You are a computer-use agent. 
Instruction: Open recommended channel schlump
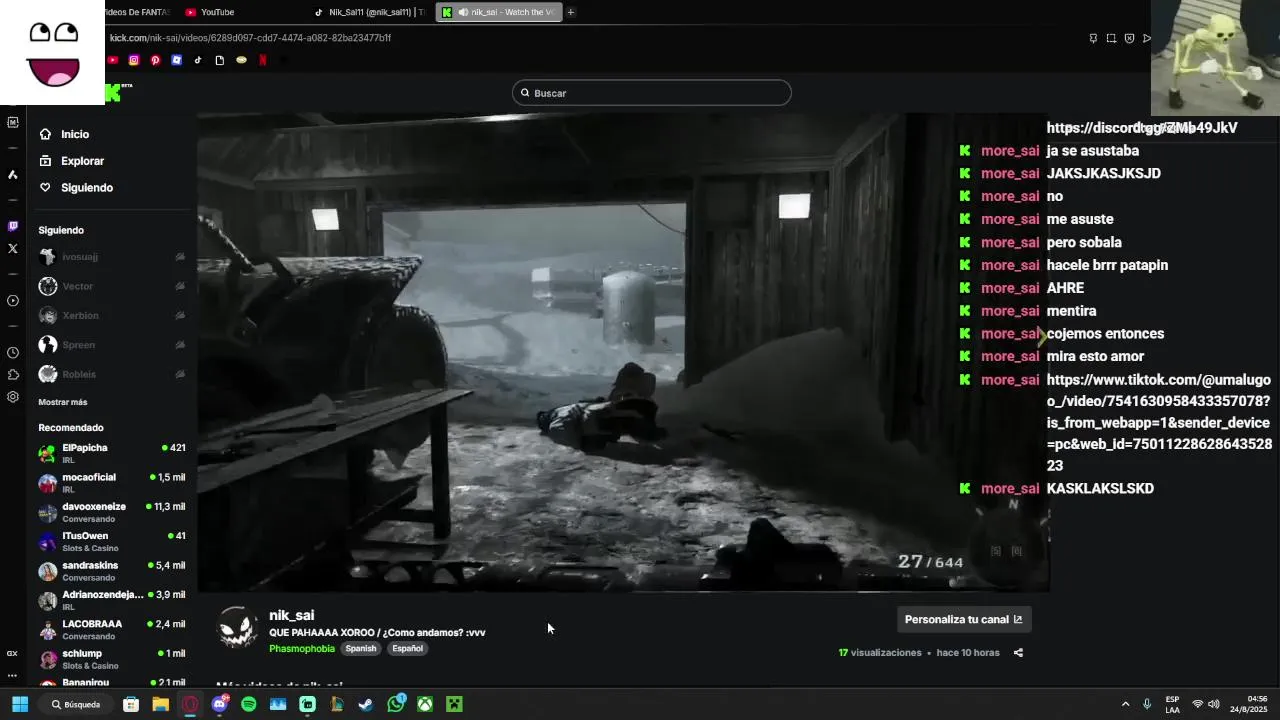(112, 659)
